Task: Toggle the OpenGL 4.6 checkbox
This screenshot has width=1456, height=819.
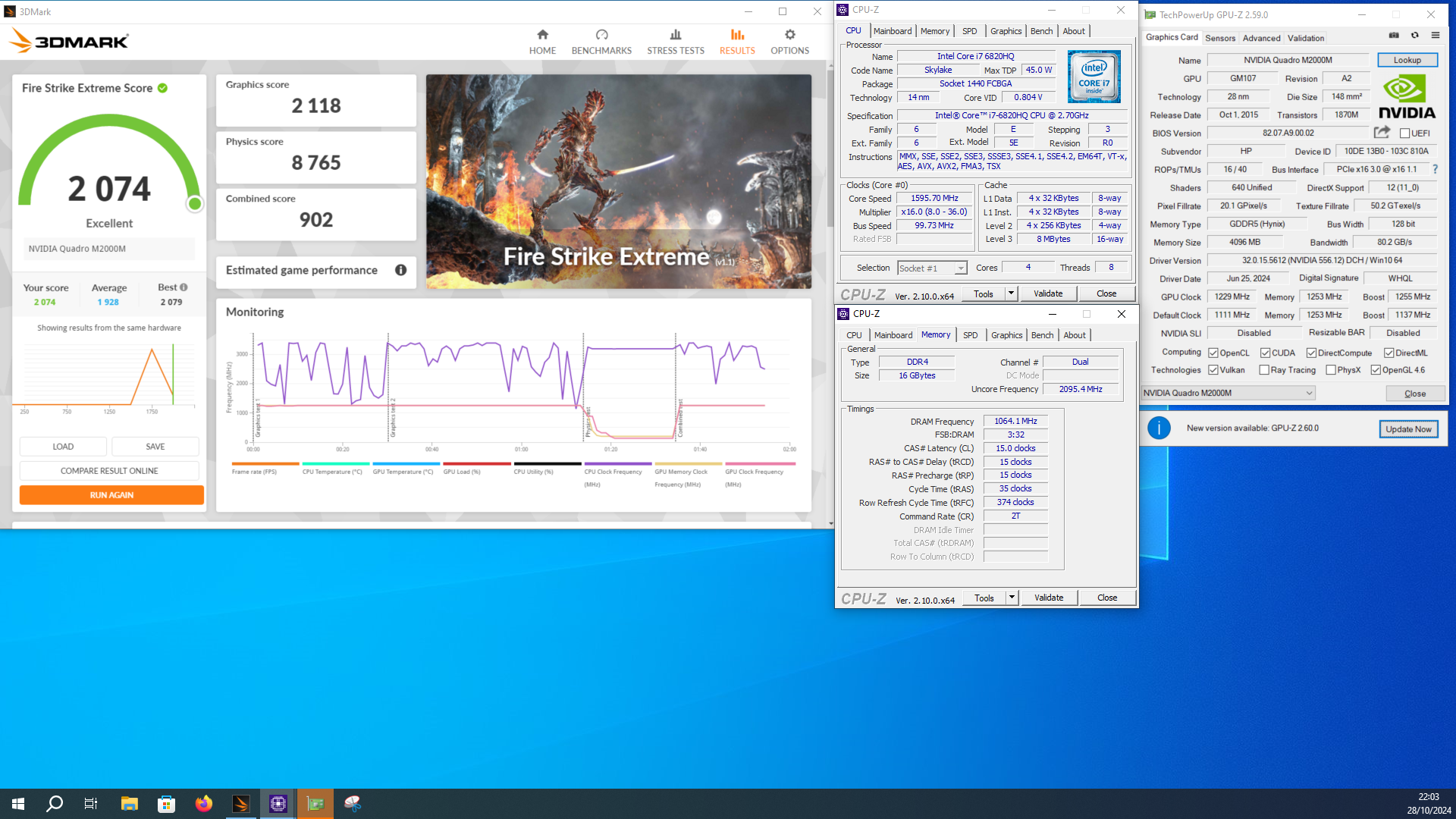Action: [1376, 370]
